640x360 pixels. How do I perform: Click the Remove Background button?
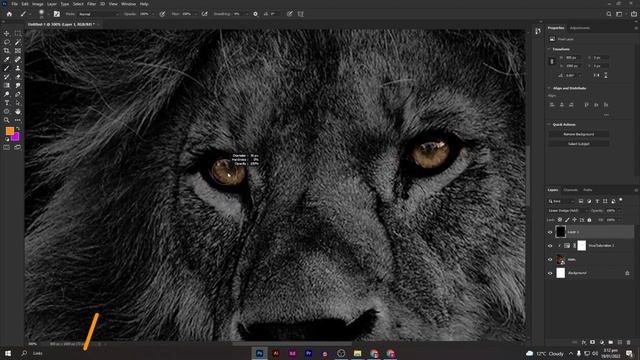(579, 134)
